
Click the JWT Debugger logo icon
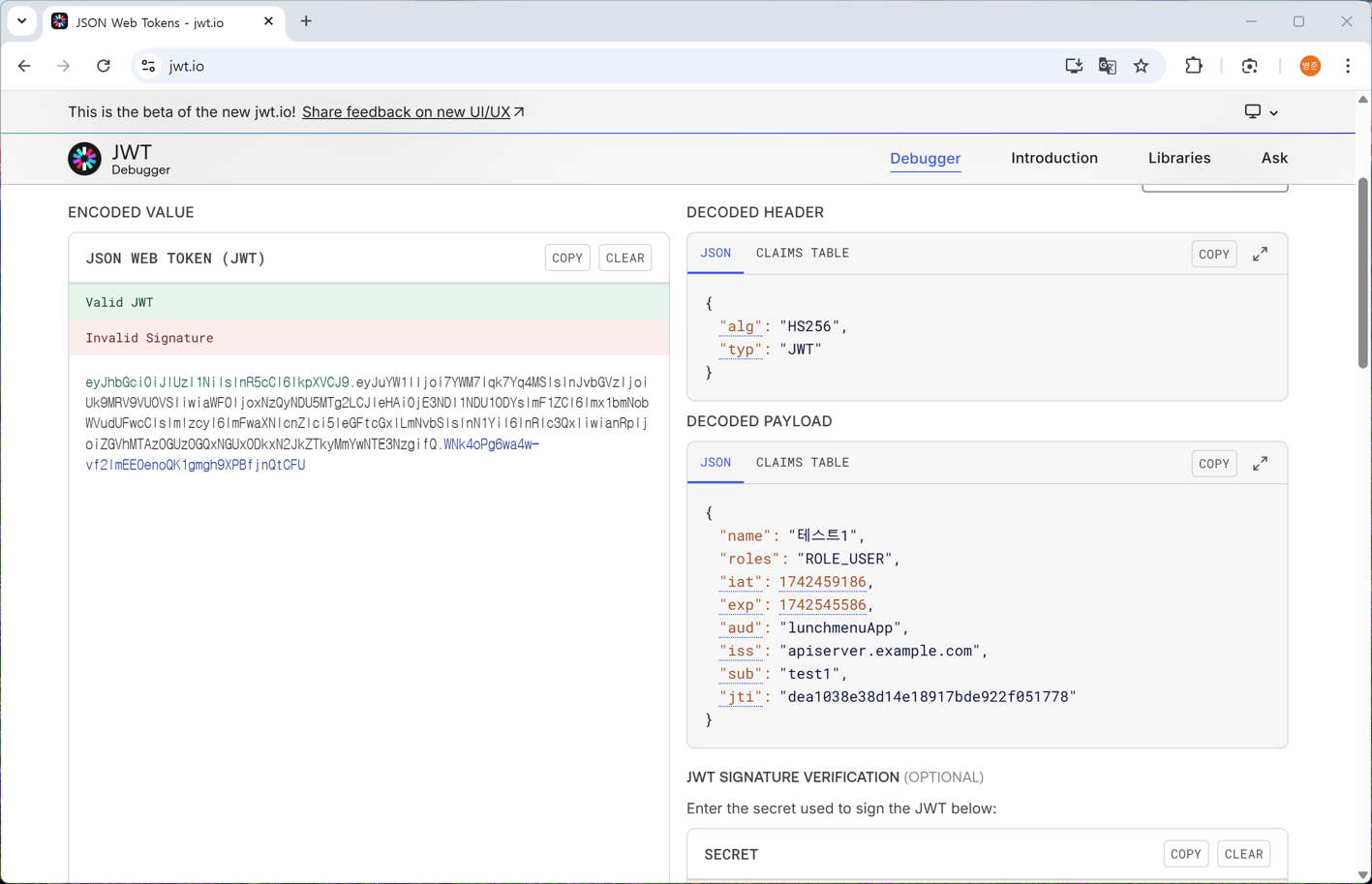tap(84, 159)
